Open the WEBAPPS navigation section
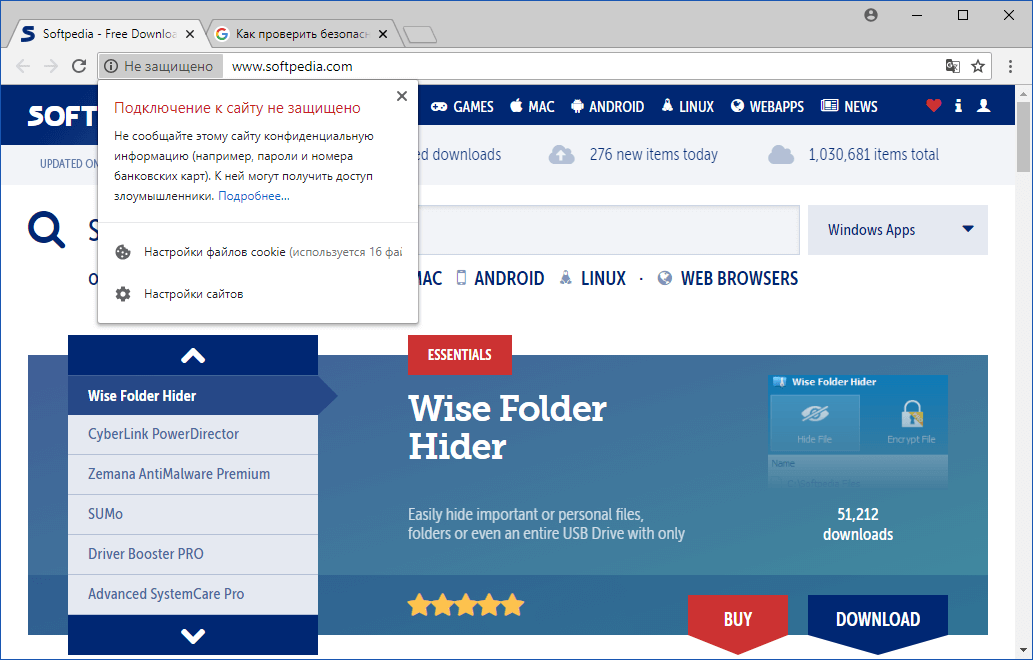The height and width of the screenshot is (660, 1033). tap(768, 106)
